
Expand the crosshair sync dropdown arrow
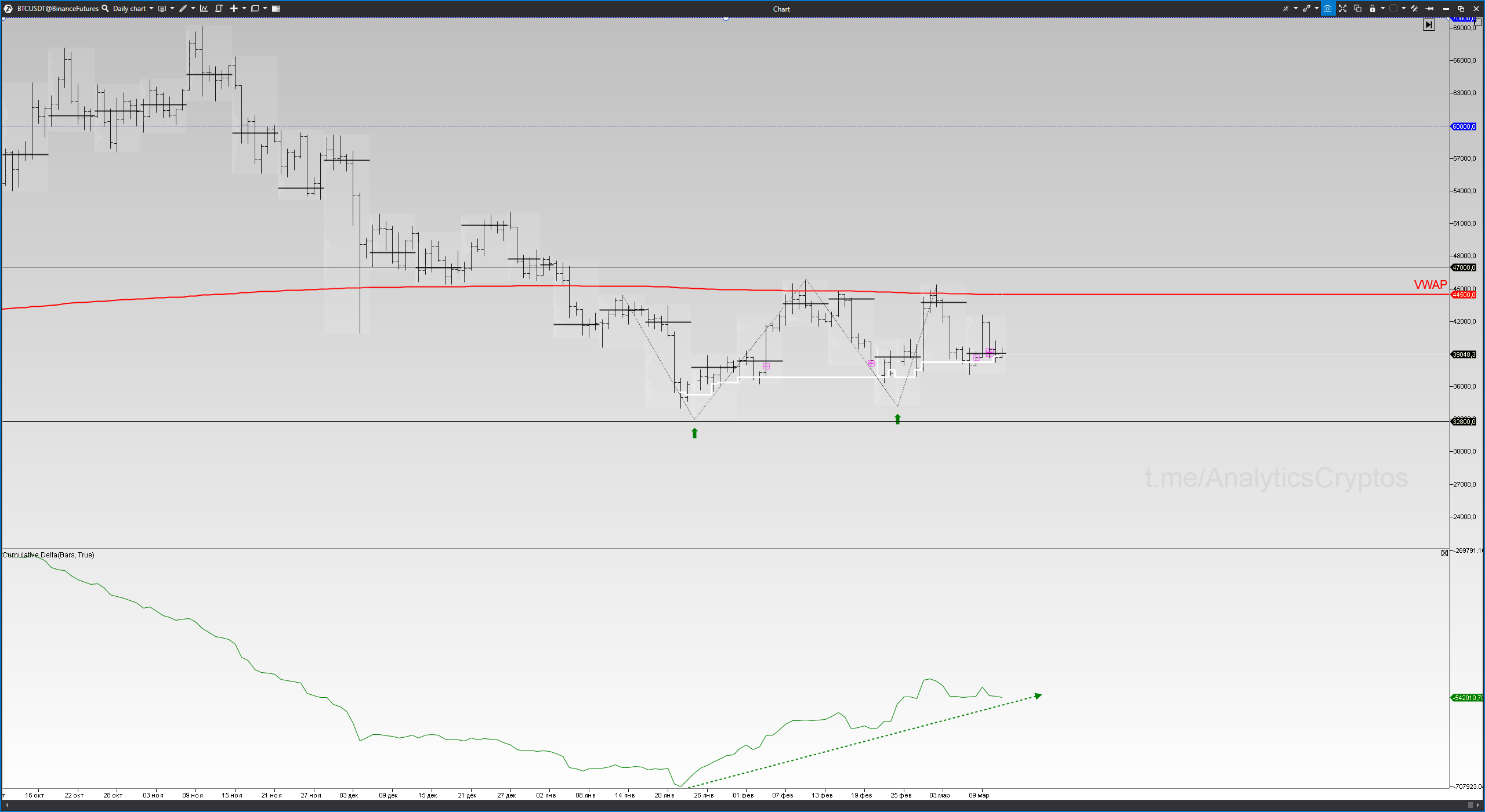tap(1296, 9)
